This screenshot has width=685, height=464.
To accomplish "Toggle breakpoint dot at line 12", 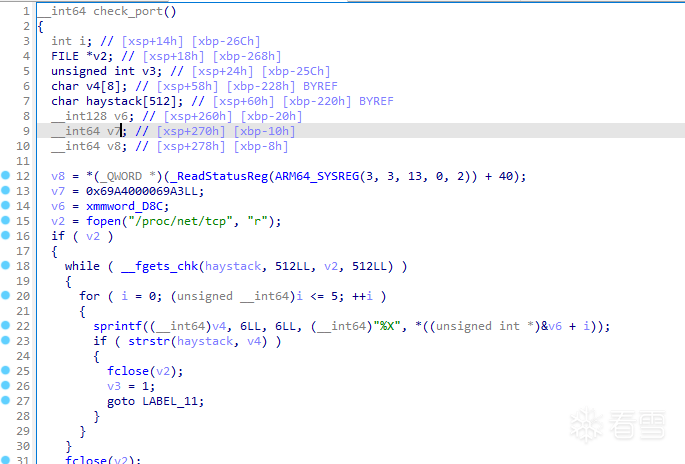I will click(5, 176).
